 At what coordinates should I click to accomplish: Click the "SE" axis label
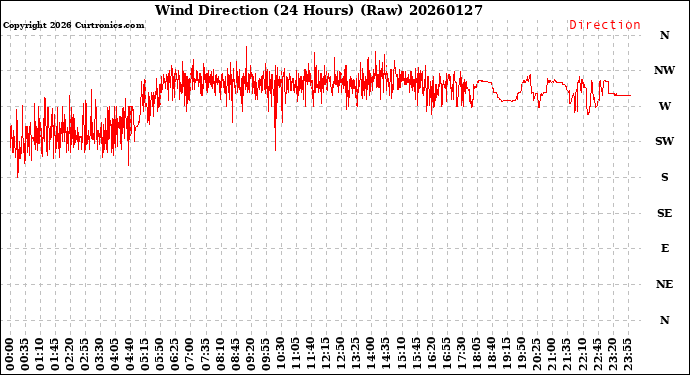pyautogui.click(x=664, y=213)
